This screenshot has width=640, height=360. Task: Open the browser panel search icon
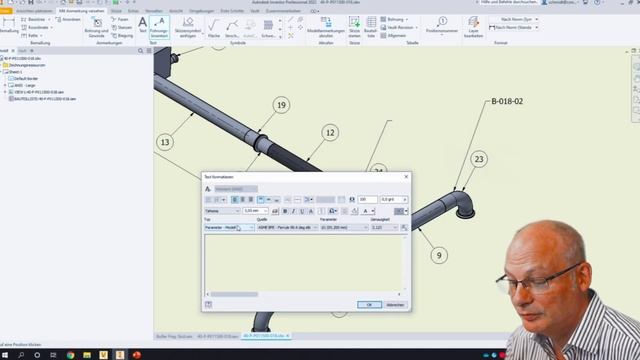tap(140, 51)
